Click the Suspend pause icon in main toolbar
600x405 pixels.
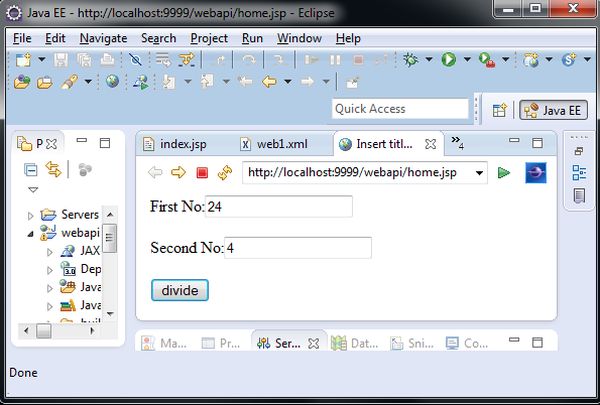tap(335, 60)
